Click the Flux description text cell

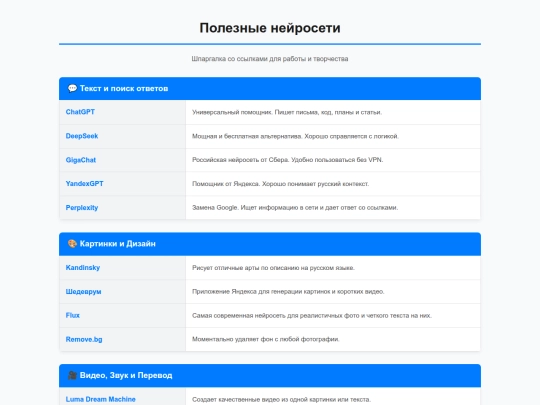point(333,315)
